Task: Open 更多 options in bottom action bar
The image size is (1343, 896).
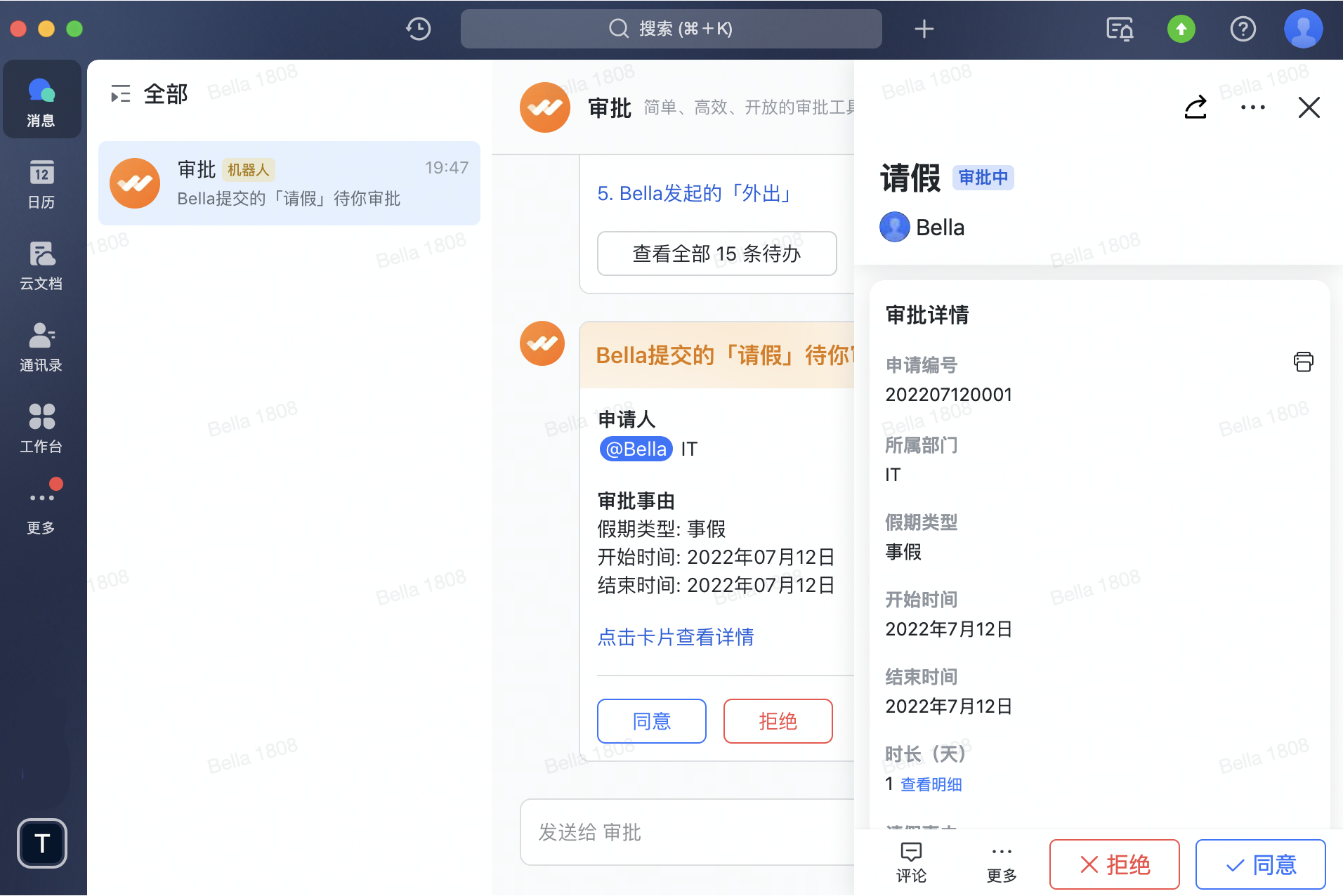Action: click(1001, 863)
